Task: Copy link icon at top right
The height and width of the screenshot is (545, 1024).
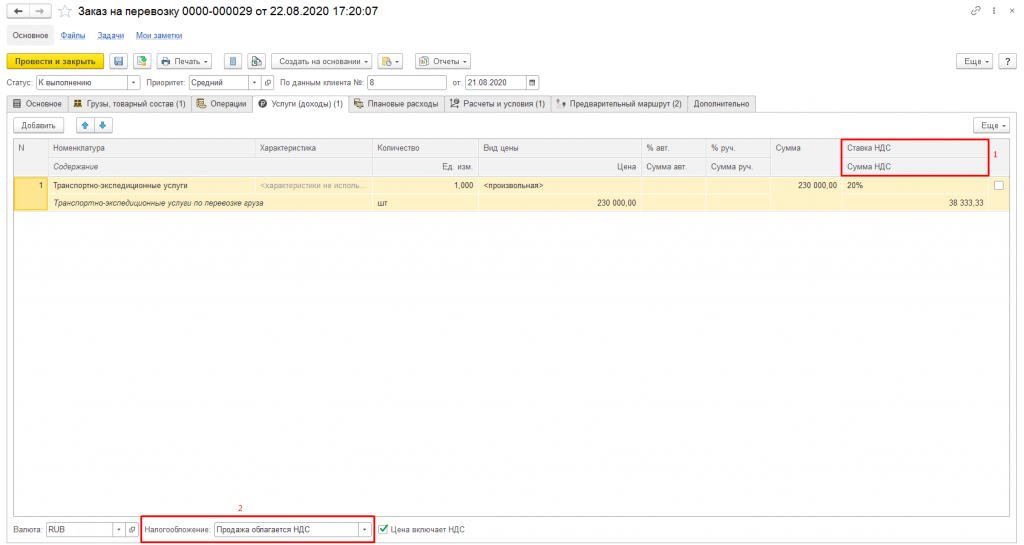Action: (976, 11)
